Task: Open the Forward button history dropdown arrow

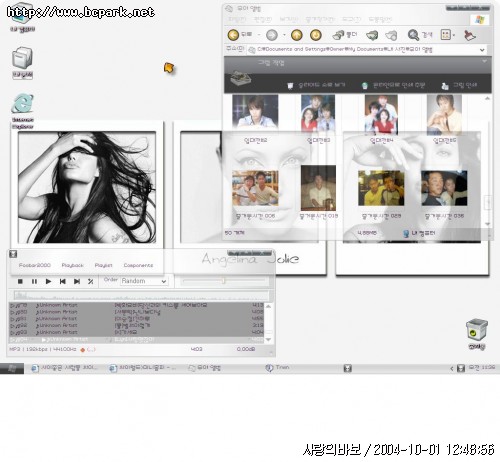Action: 284,35
